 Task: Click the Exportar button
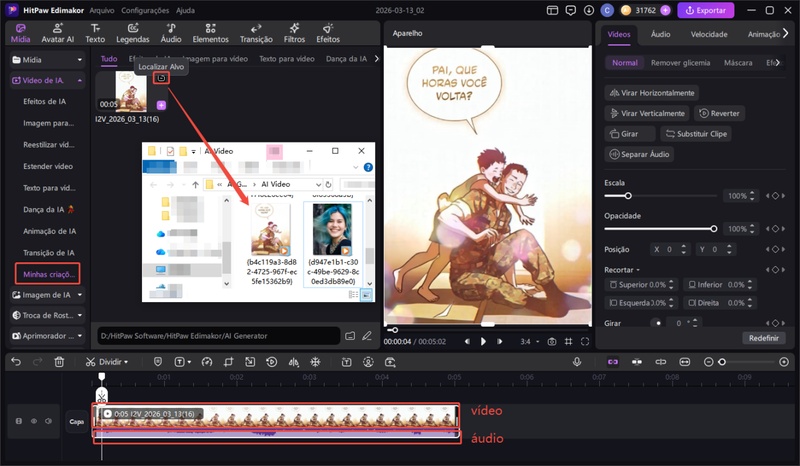click(706, 10)
